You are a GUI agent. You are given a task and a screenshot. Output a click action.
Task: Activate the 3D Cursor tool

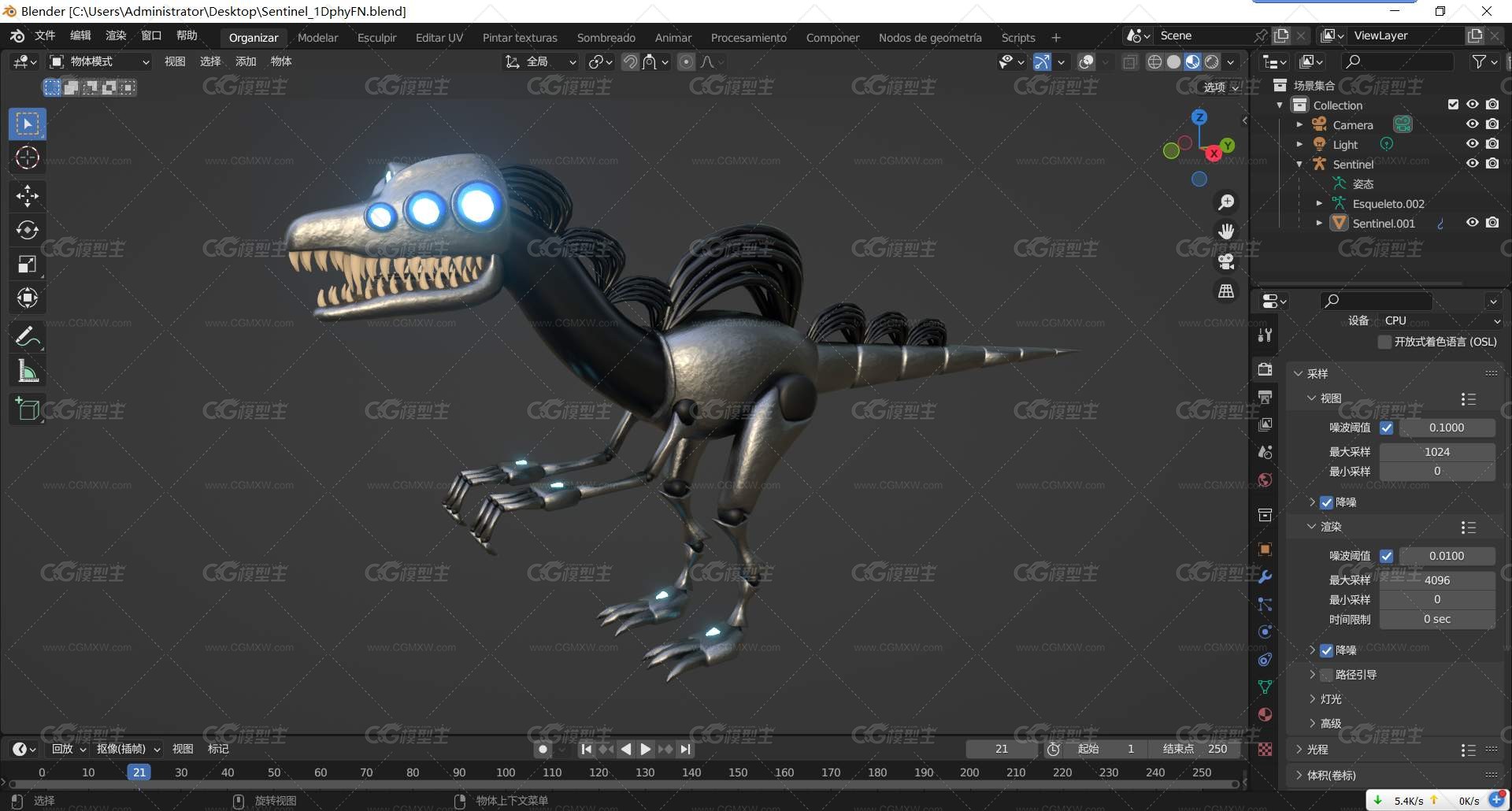(x=28, y=157)
